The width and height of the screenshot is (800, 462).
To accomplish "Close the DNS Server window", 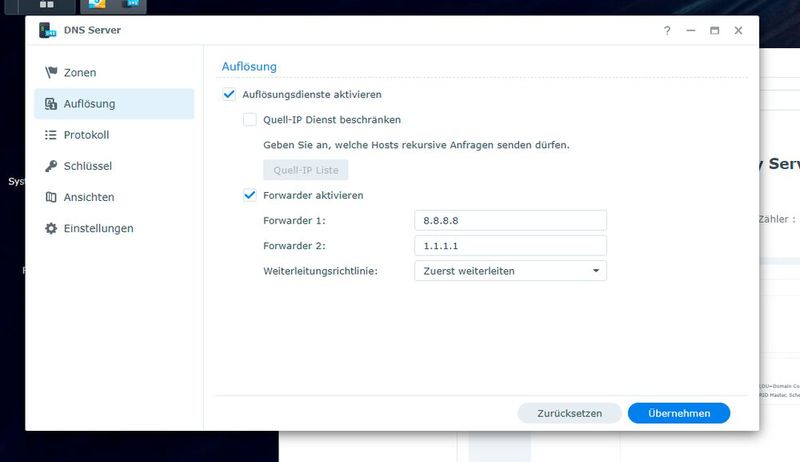I will click(x=738, y=31).
